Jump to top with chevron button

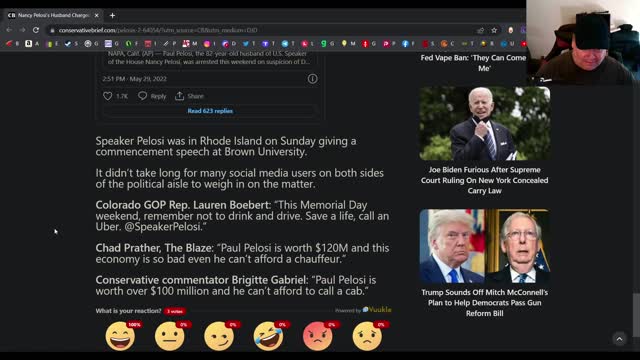click(619, 339)
